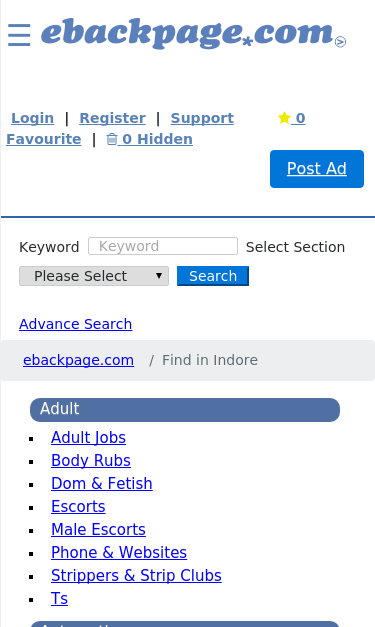This screenshot has width=375, height=627.
Task: Open the Adult Jobs category
Action: pos(88,437)
